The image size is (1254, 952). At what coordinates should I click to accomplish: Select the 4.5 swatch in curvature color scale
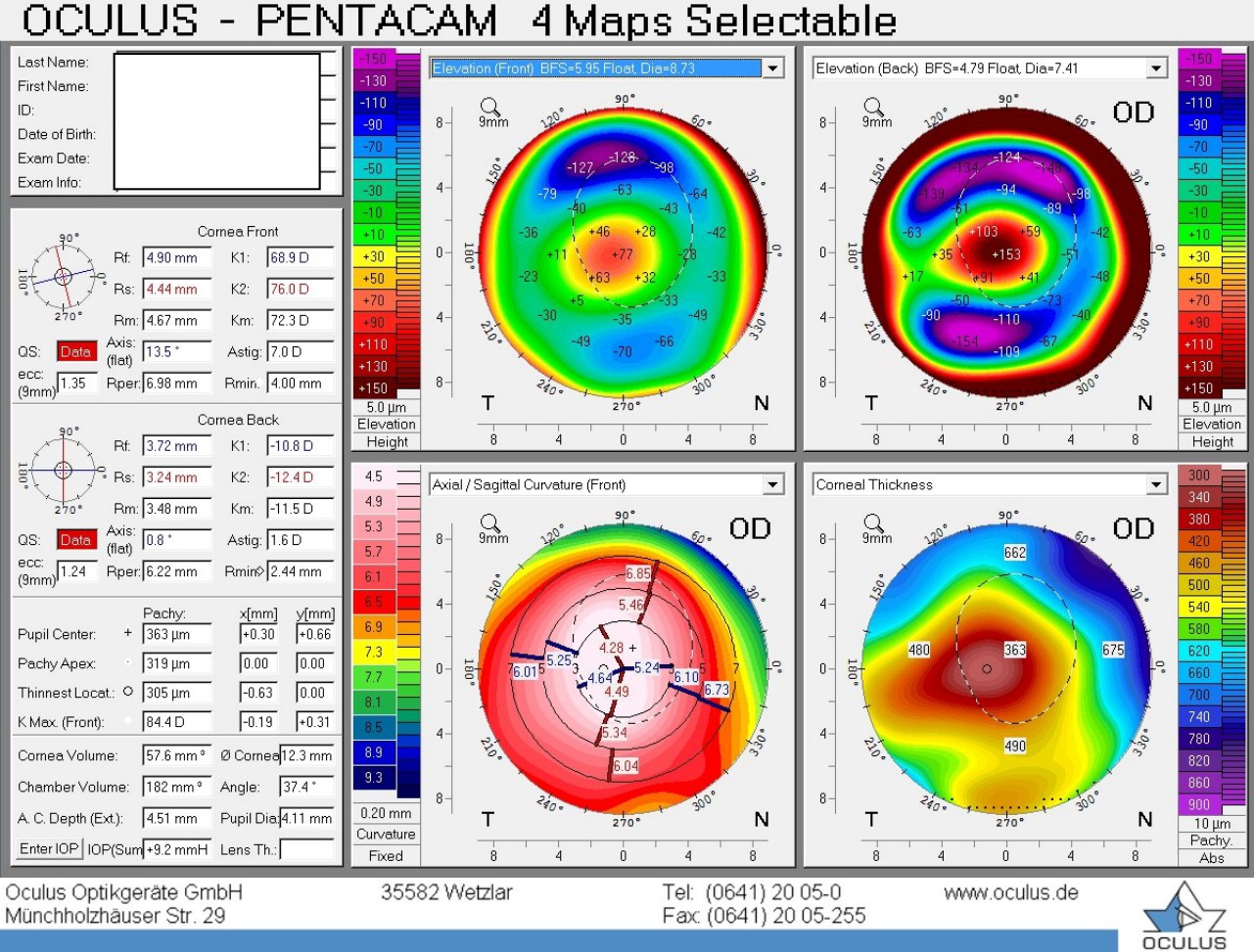pyautogui.click(x=374, y=476)
